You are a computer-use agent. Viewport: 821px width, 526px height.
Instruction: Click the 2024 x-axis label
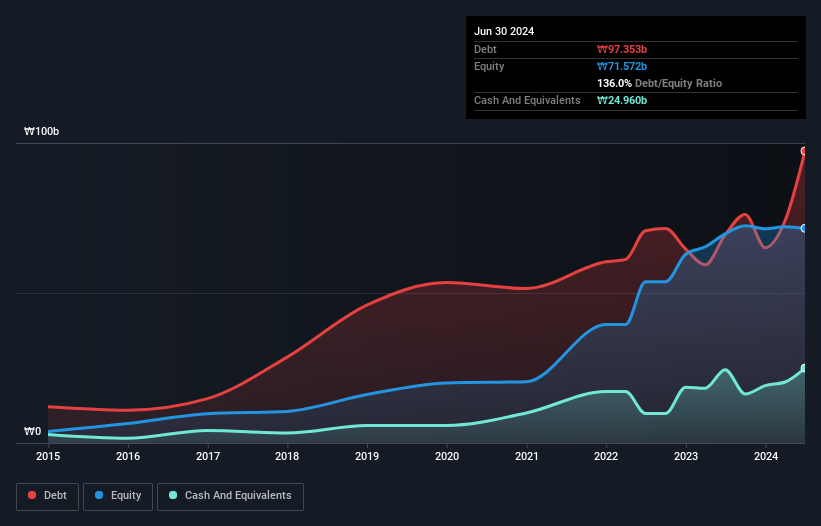point(766,456)
